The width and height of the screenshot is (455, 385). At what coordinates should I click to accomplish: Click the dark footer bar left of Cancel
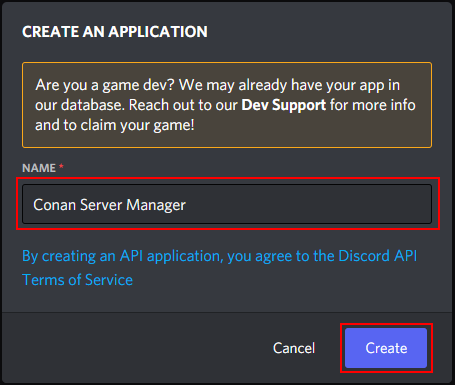[133, 348]
